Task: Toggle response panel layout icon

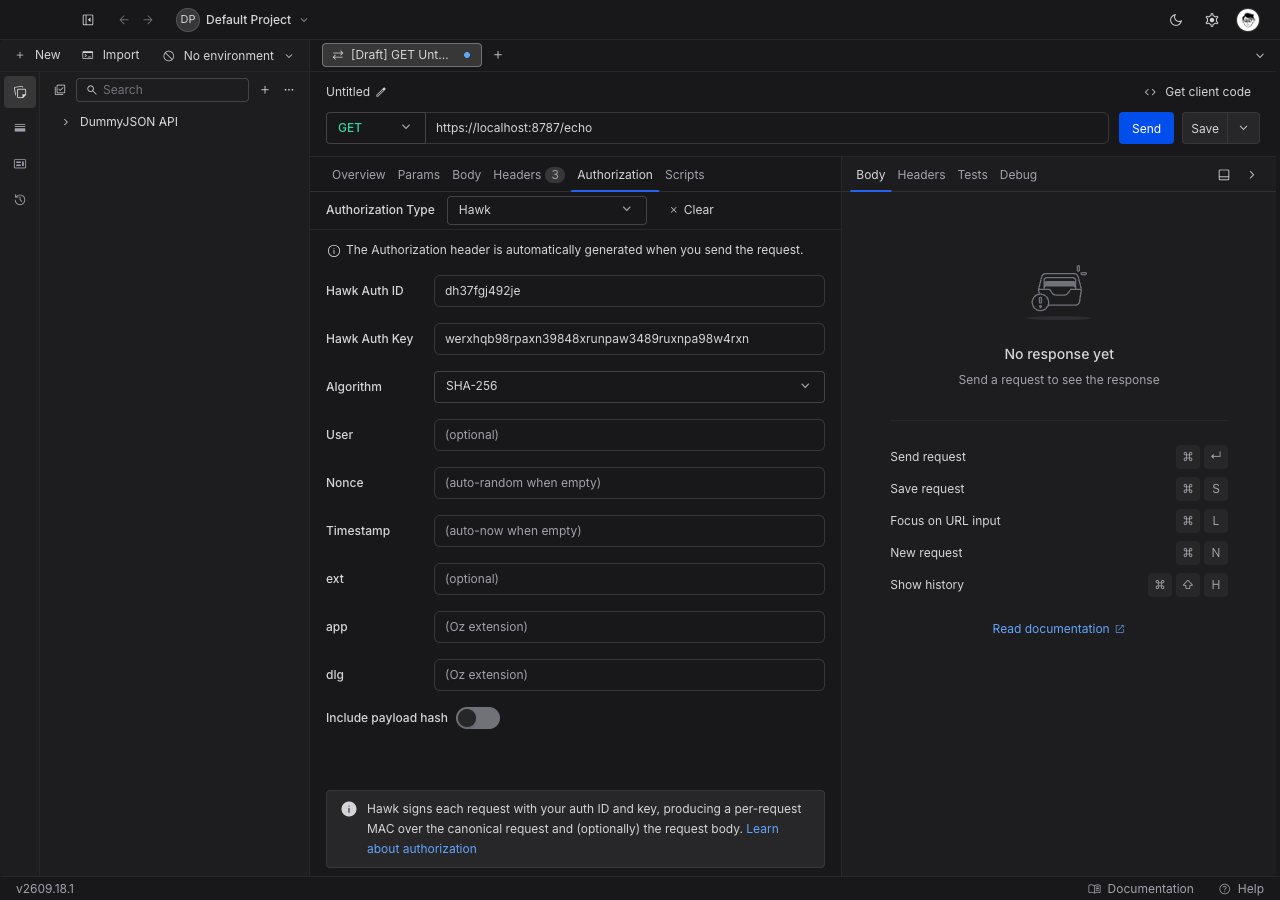Action: pyautogui.click(x=1224, y=175)
